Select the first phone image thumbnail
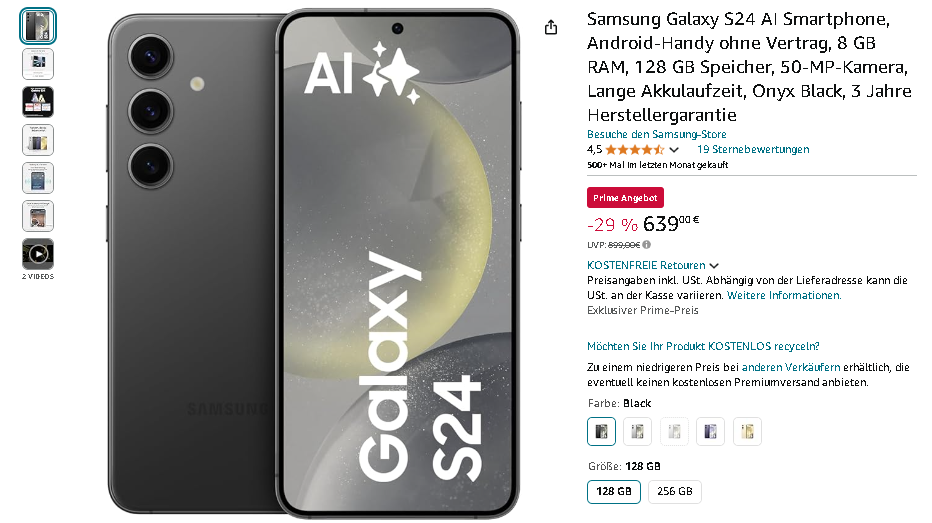Image resolution: width=932 pixels, height=523 pixels. coord(38,26)
